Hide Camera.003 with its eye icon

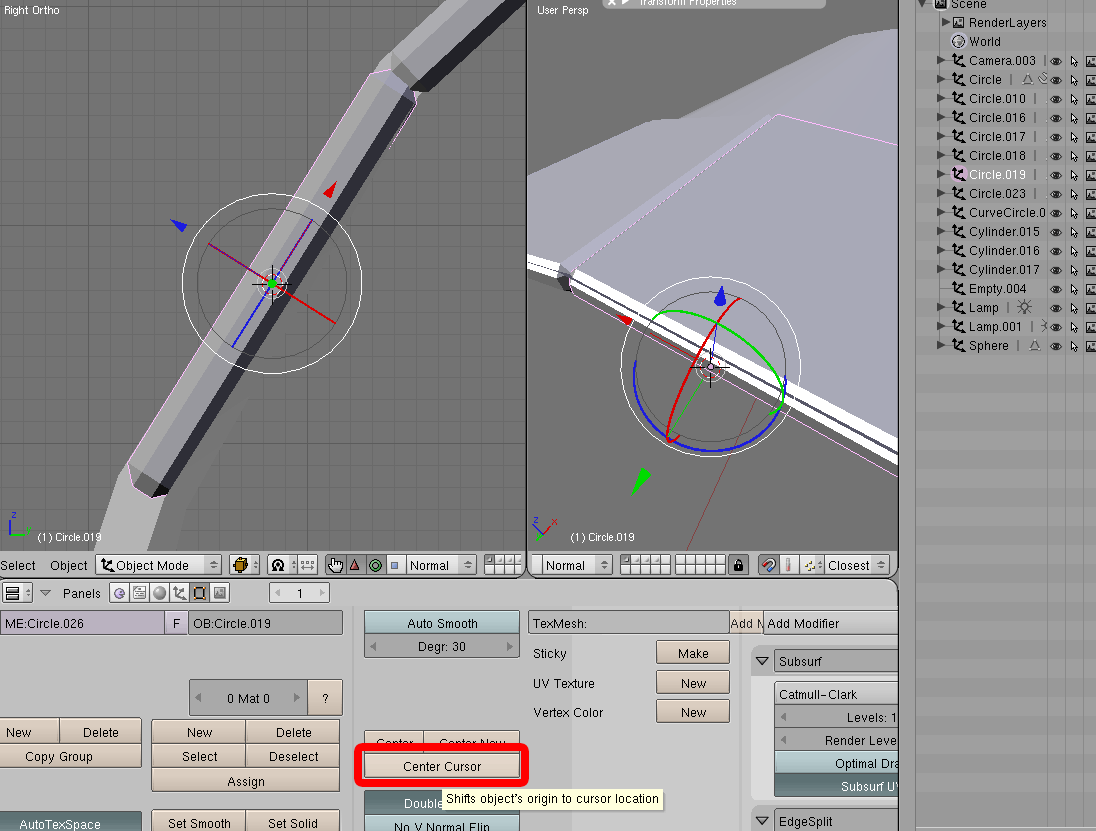tap(1056, 62)
